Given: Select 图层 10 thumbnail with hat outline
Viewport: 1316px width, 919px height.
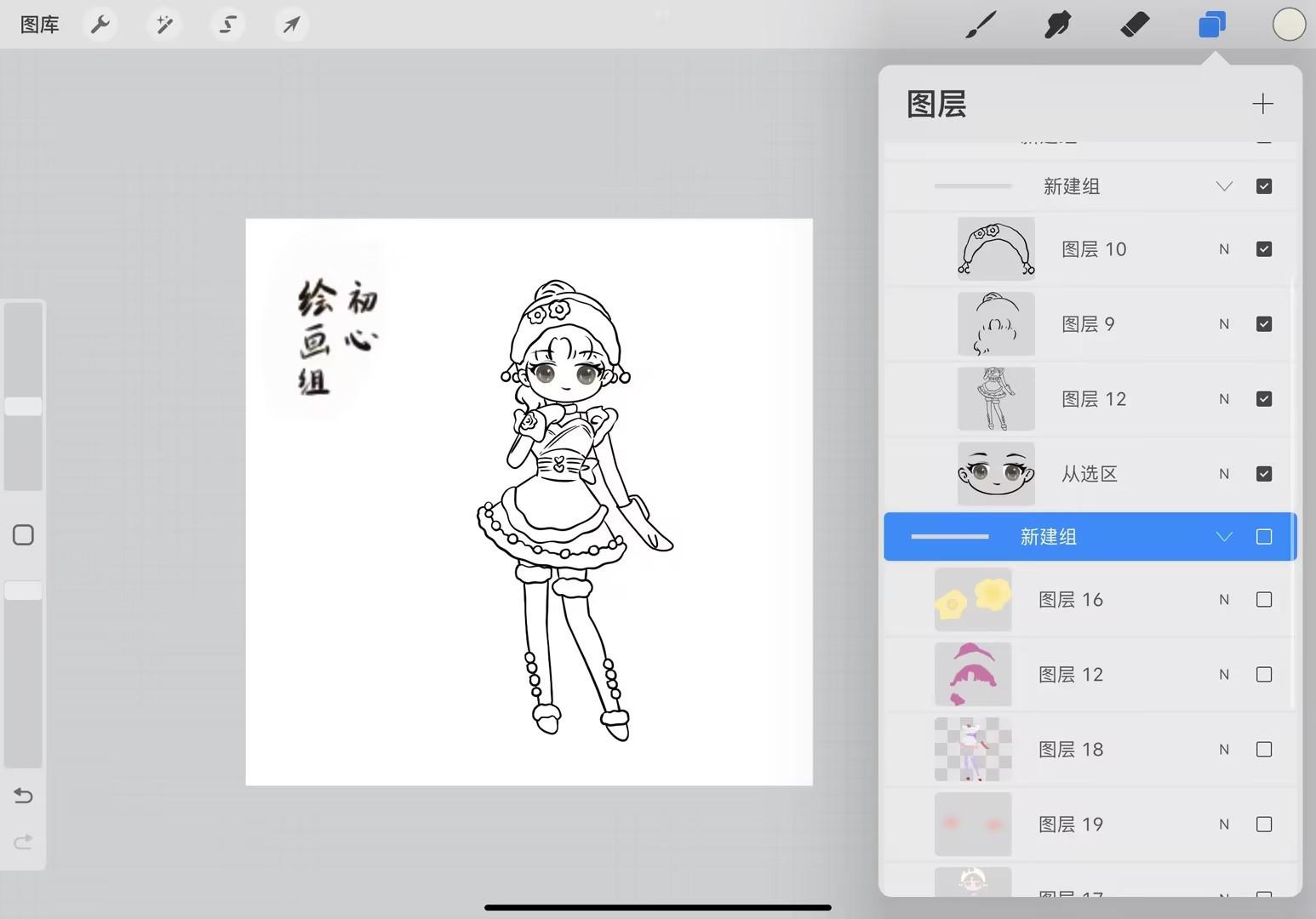Looking at the screenshot, I should [x=996, y=249].
